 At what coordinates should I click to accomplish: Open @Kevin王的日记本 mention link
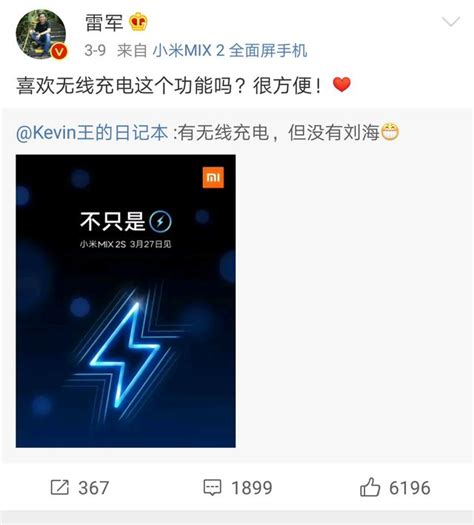(x=92, y=133)
